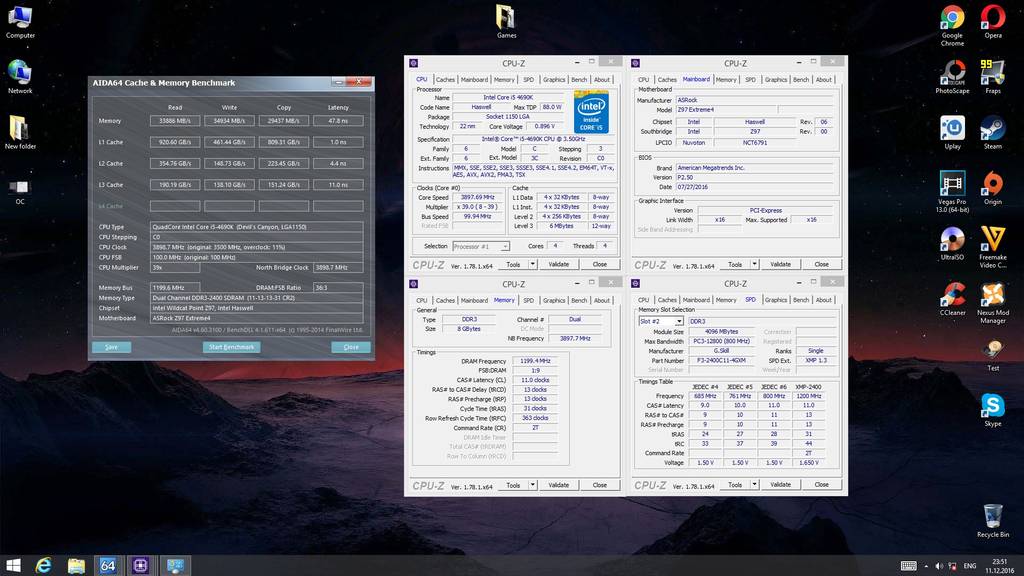
Task: Open the Caches tab in CPU-Z CPU-tab window
Action: (445, 80)
